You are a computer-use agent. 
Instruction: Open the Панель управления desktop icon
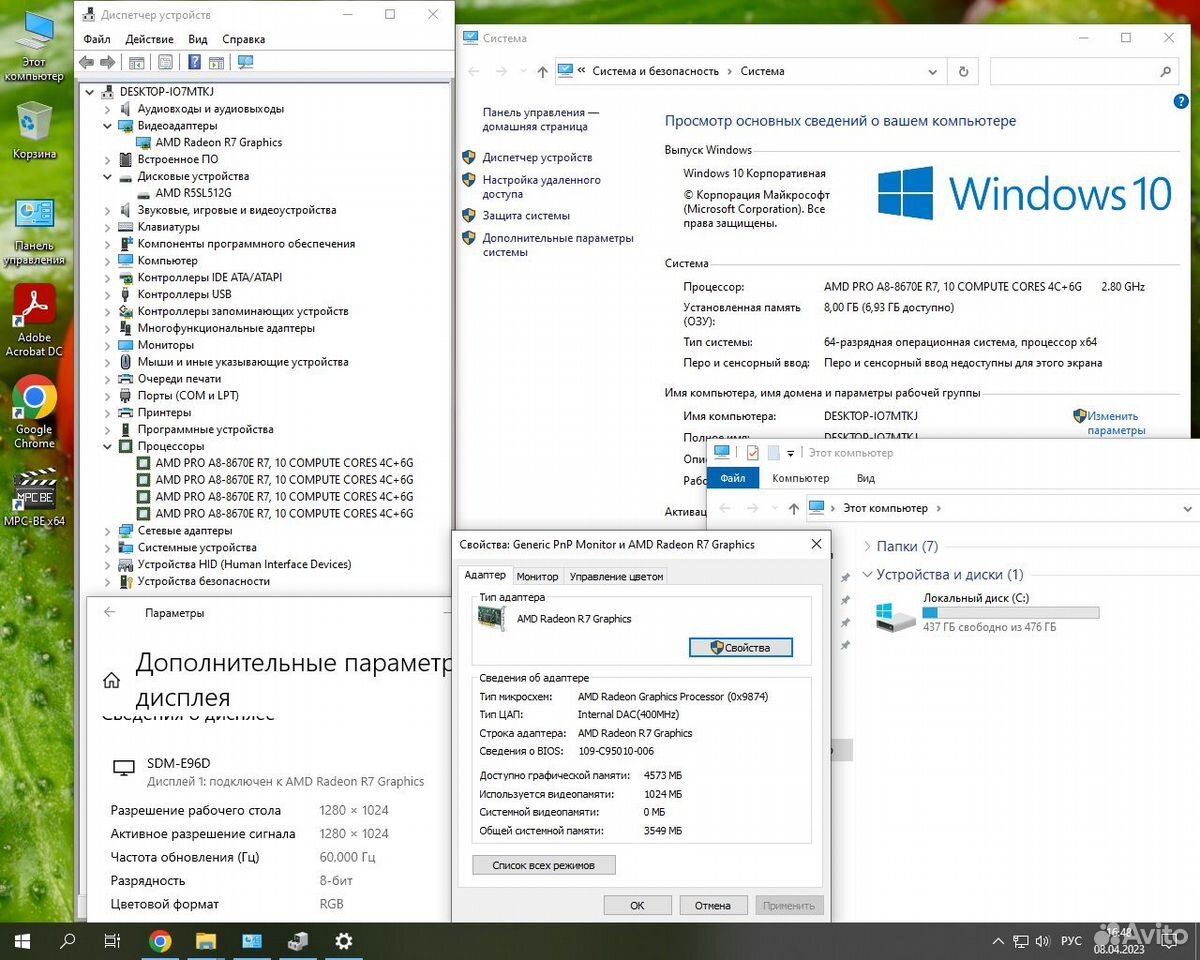click(34, 231)
